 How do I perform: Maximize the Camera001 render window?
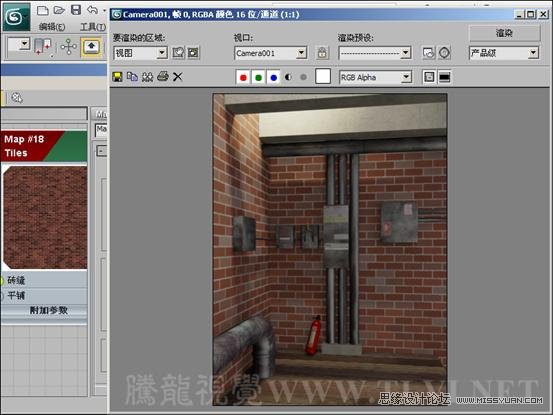click(x=530, y=14)
